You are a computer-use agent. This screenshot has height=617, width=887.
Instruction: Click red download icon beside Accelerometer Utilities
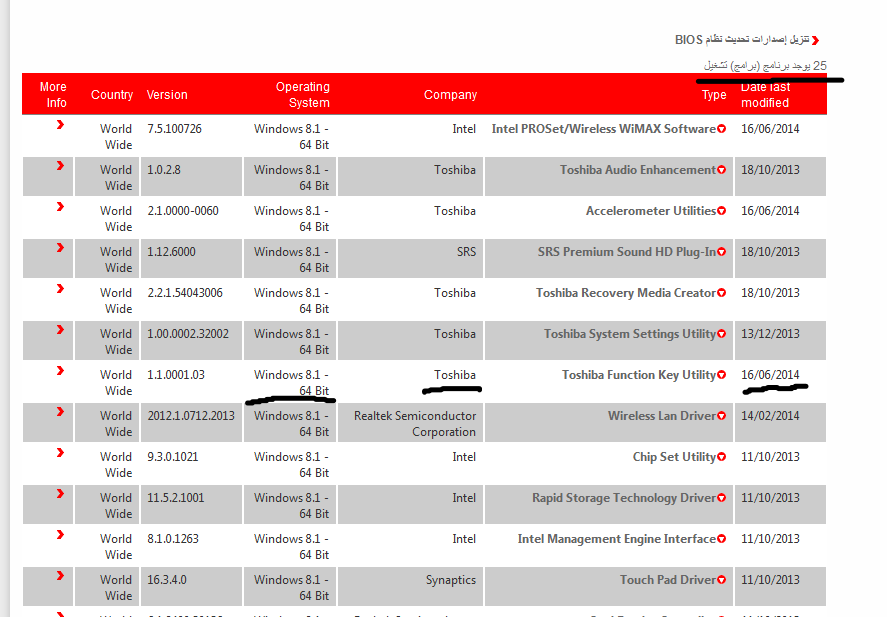(721, 211)
